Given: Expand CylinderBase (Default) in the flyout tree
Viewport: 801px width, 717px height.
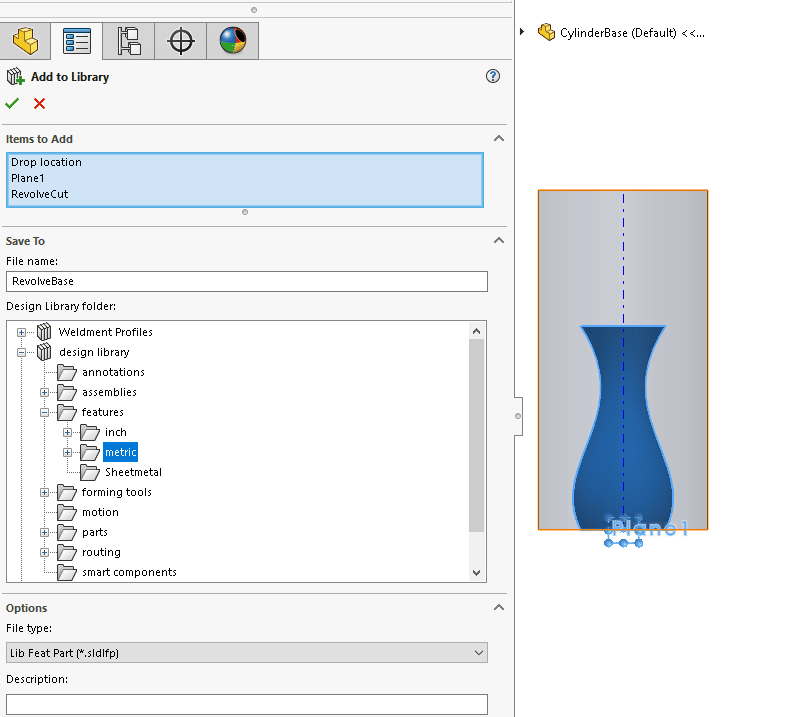Looking at the screenshot, I should tap(522, 31).
